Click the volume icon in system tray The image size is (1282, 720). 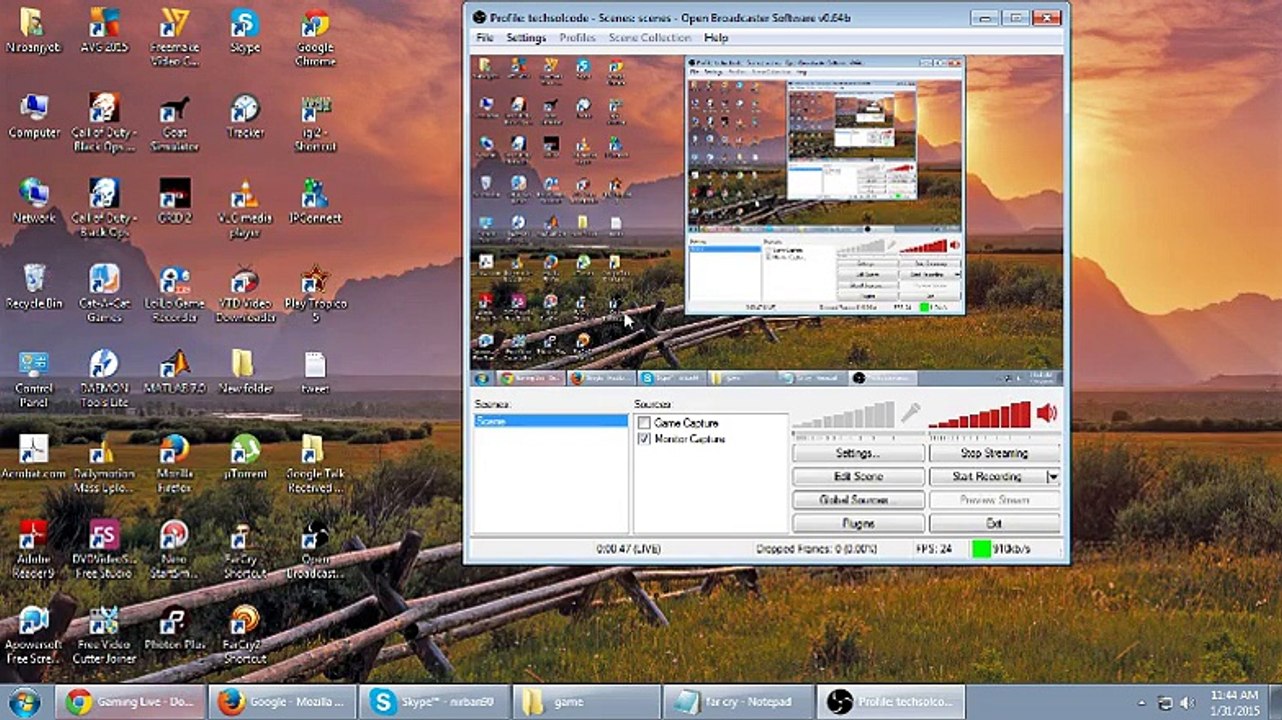1188,703
